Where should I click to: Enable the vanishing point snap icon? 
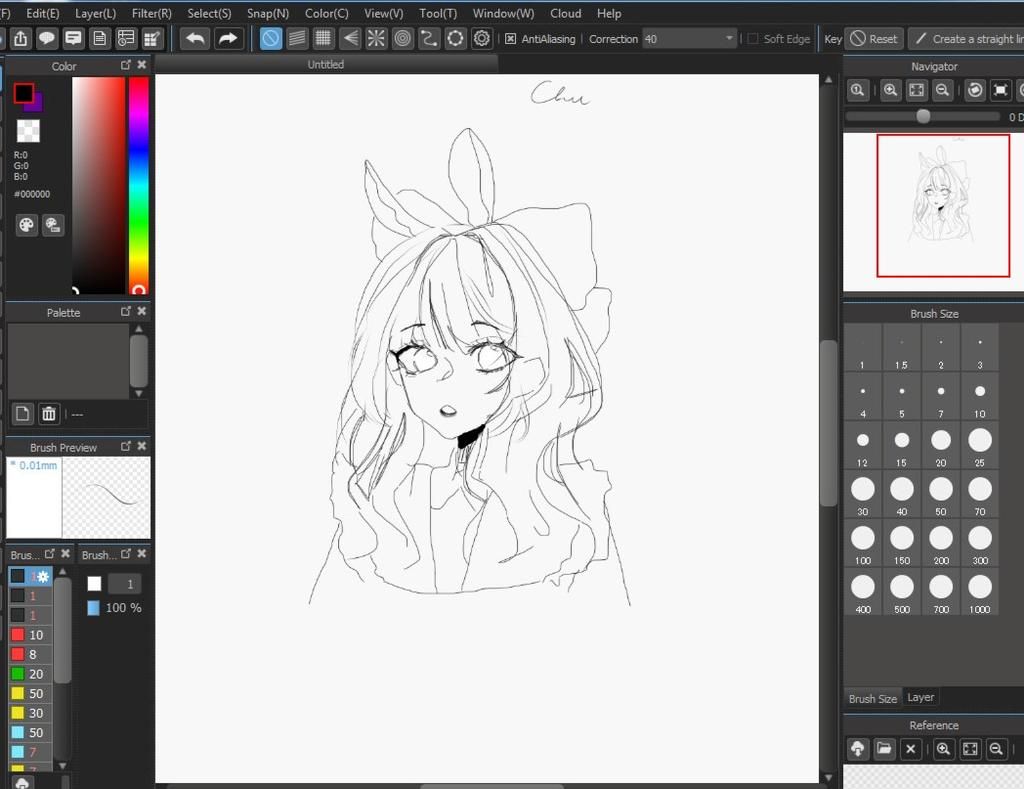coord(350,39)
